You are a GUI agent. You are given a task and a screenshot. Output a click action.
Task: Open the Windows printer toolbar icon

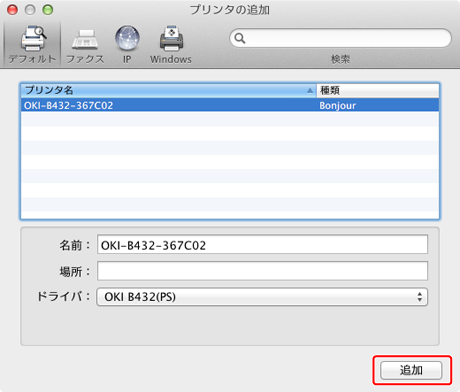(x=171, y=44)
